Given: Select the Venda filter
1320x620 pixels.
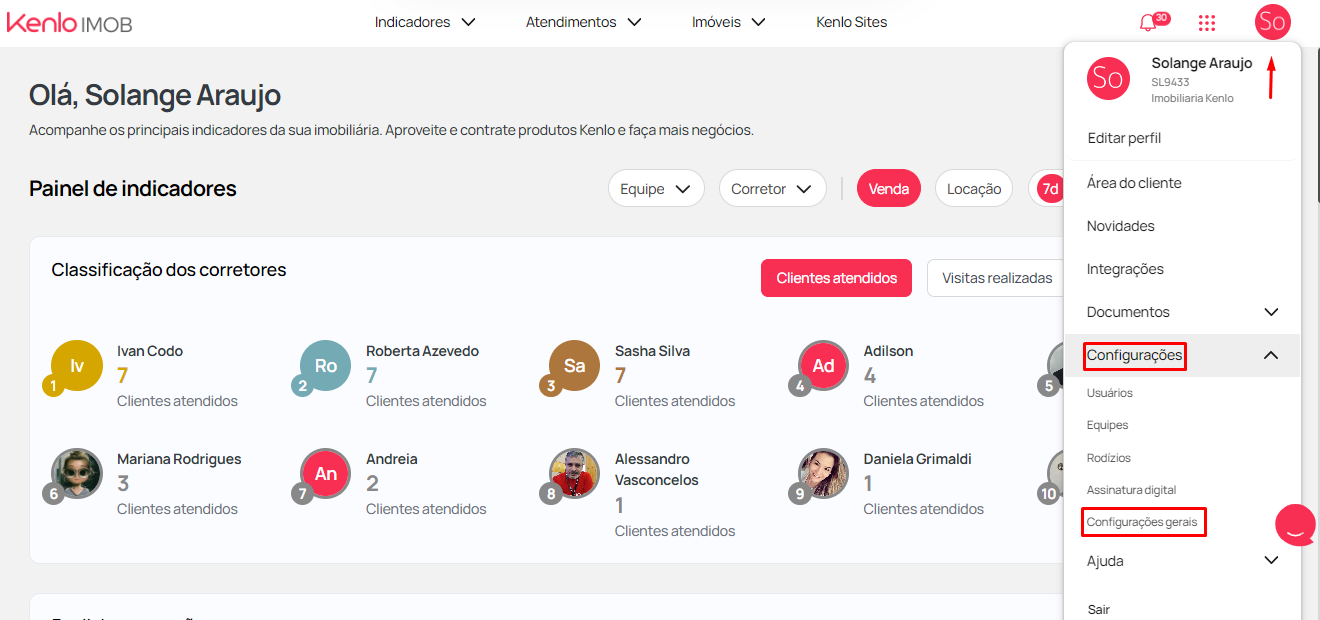Looking at the screenshot, I should click(889, 189).
